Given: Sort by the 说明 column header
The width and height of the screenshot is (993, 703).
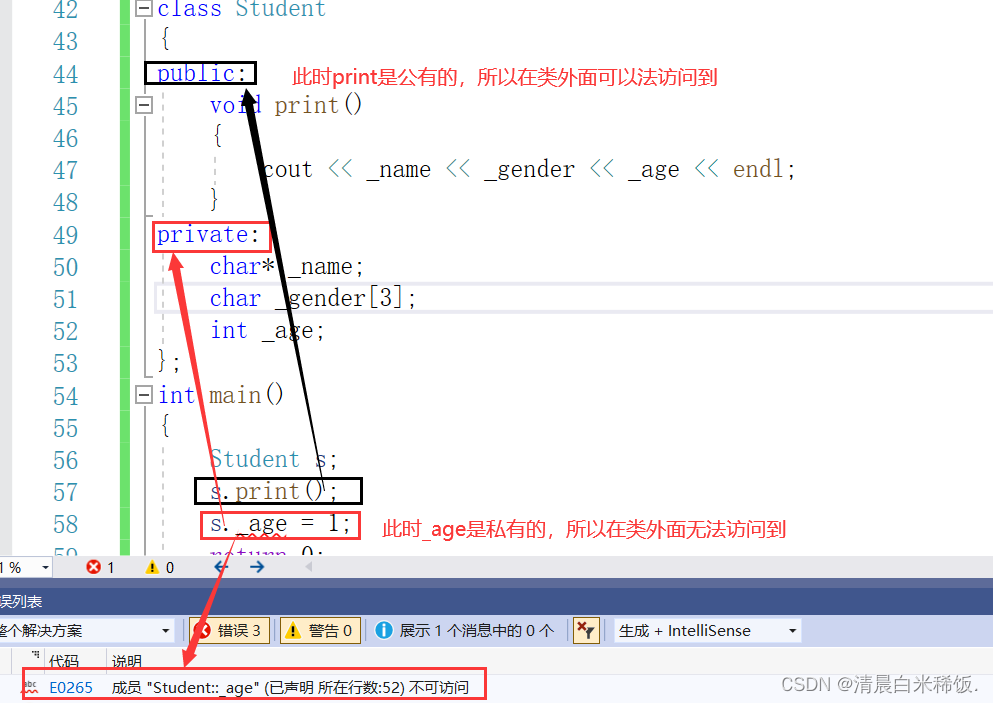Looking at the screenshot, I should click(127, 661).
